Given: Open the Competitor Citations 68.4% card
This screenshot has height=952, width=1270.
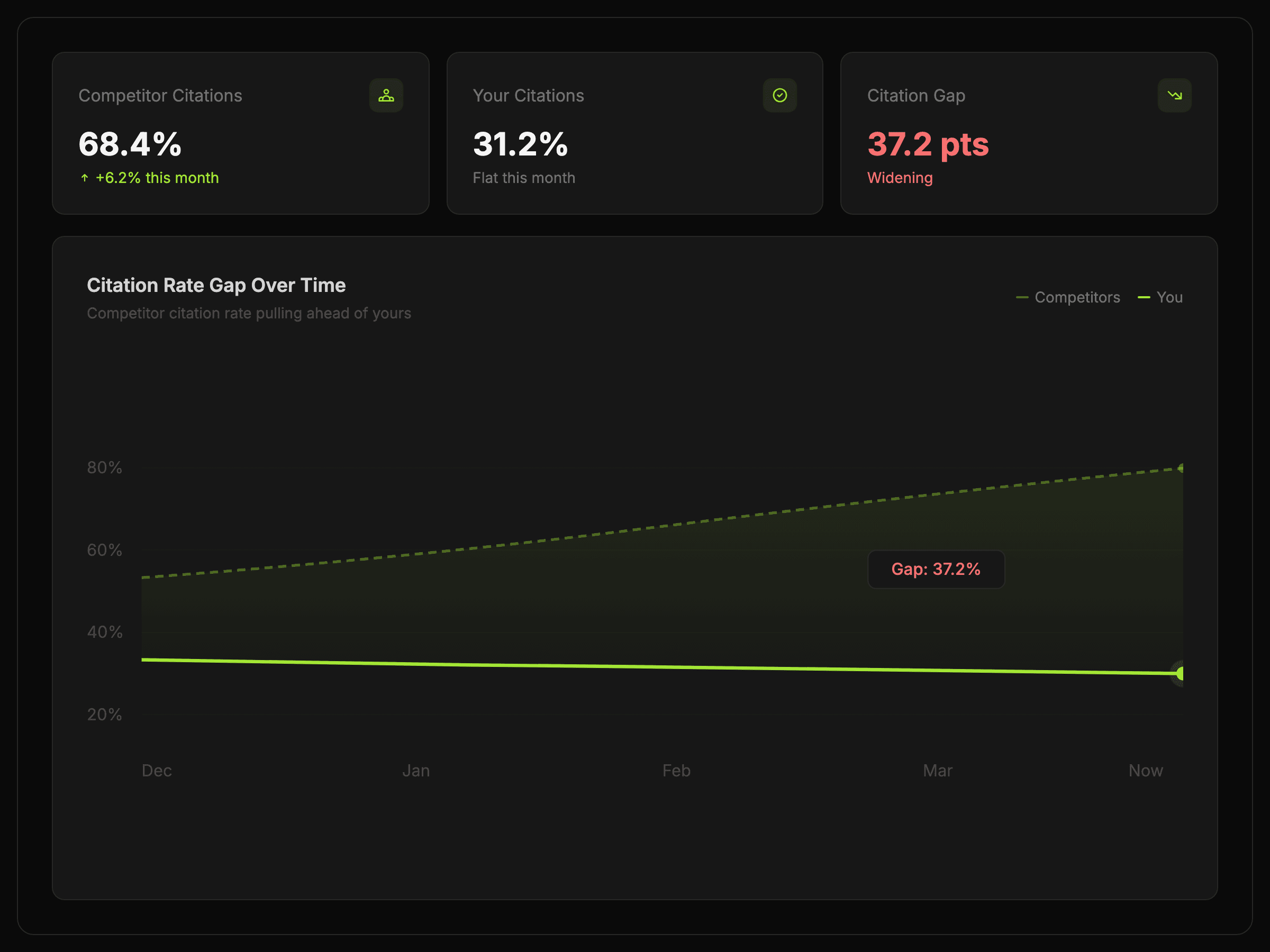Looking at the screenshot, I should point(241,133).
